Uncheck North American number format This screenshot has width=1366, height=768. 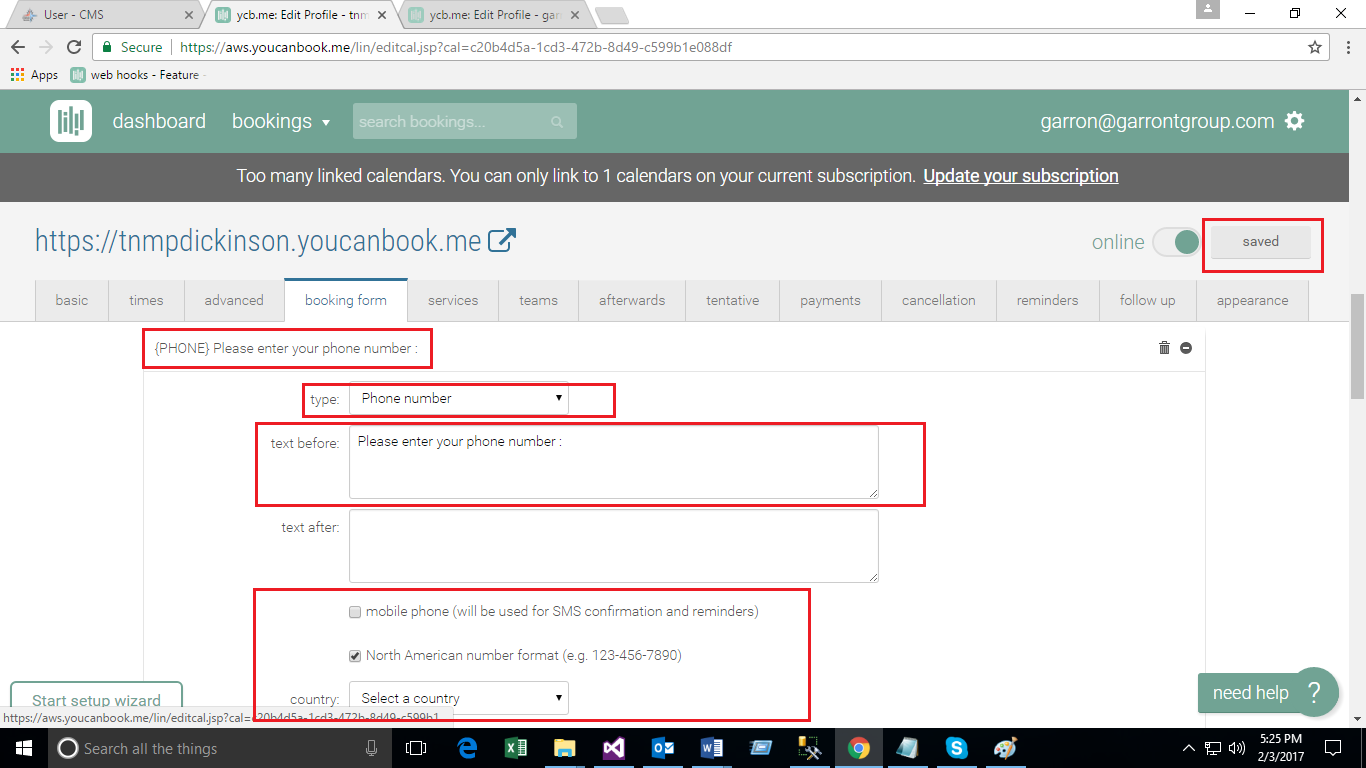[355, 656]
